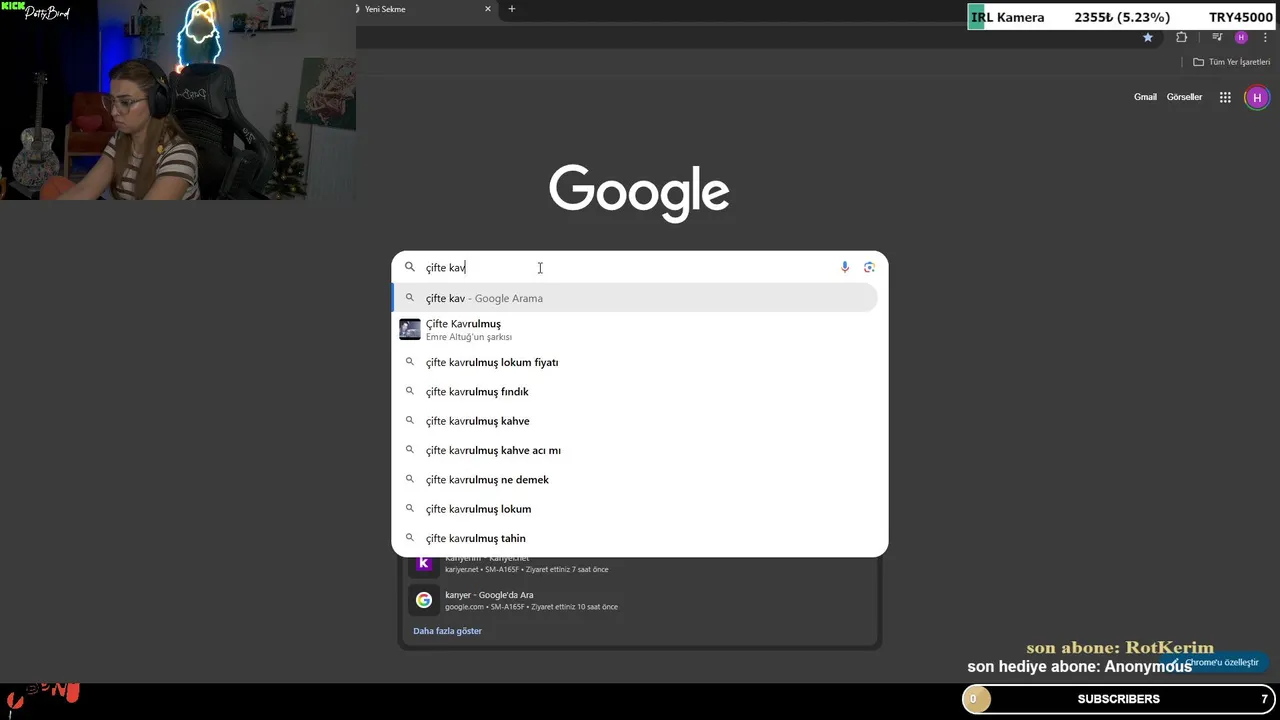Image resolution: width=1280 pixels, height=720 pixels.
Task: Close the Yeni Sekme tab
Action: pos(488,9)
